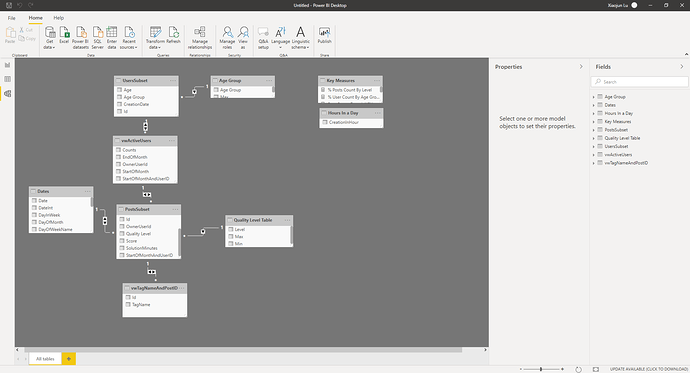Image resolution: width=690 pixels, height=373 pixels.
Task: Switch to Model view in sidebar
Action: pyautogui.click(x=7, y=94)
